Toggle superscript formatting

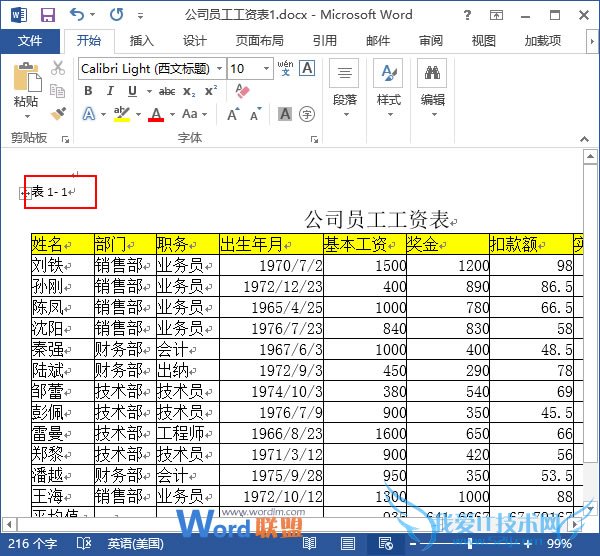click(211, 91)
